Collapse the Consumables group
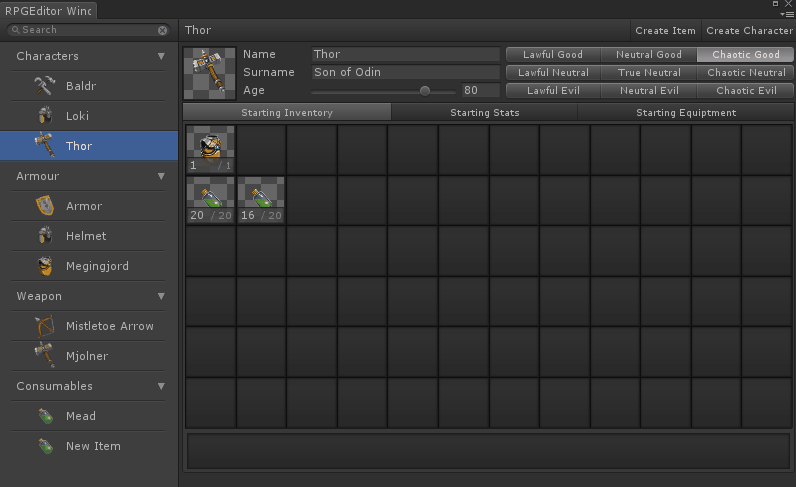Screen dimensions: 796x487 pyautogui.click(x=161, y=386)
